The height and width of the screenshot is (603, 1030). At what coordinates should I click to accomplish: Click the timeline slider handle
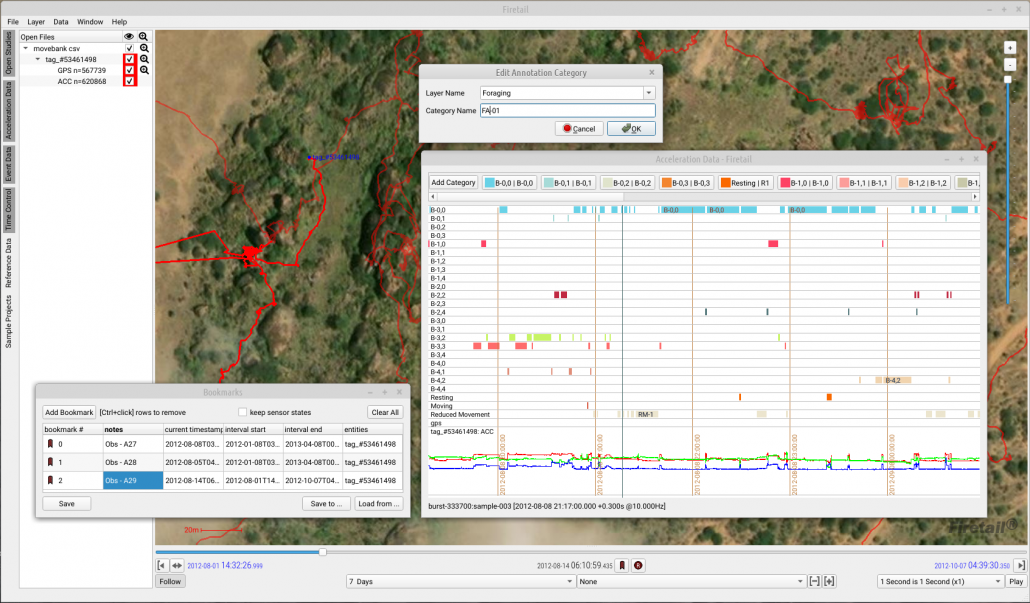click(x=323, y=552)
